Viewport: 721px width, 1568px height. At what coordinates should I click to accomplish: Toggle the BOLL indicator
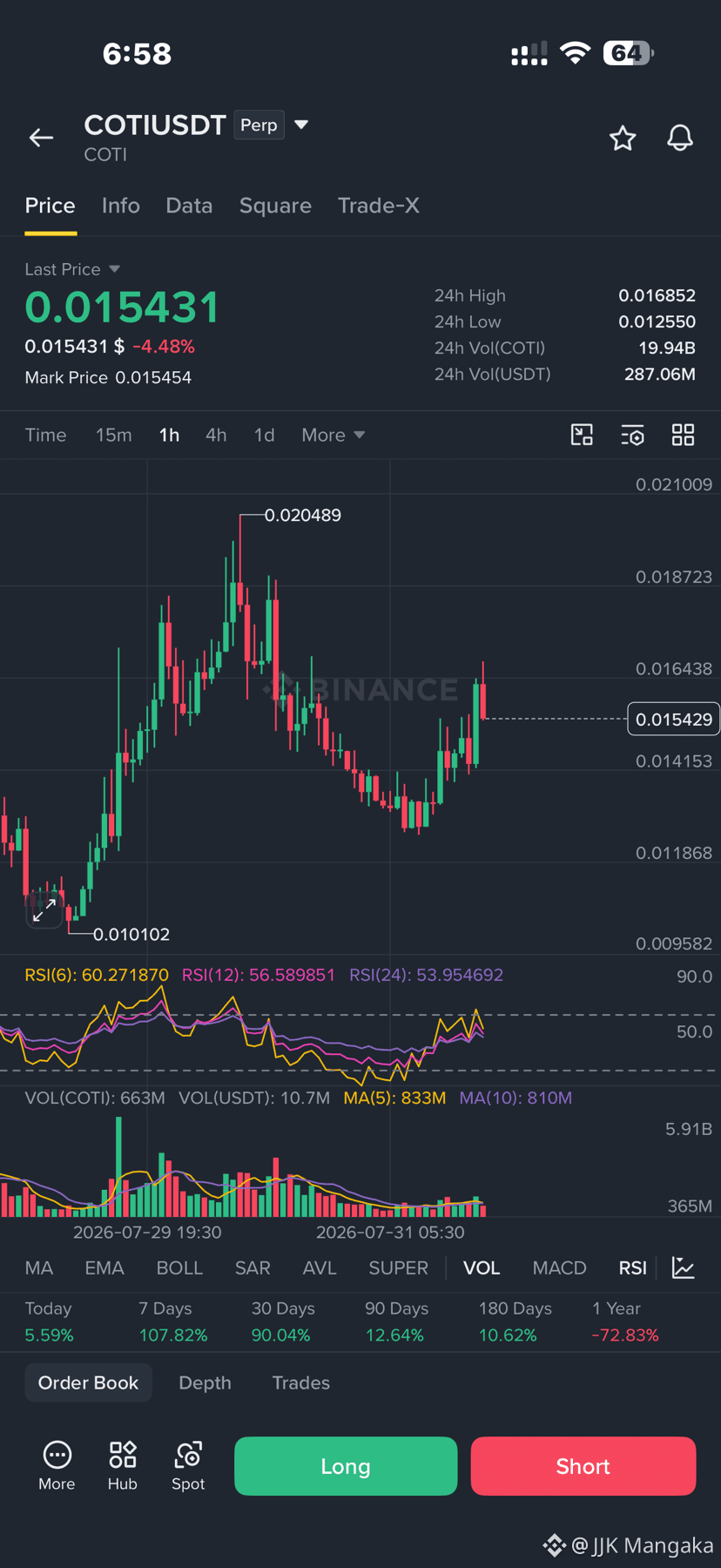click(x=179, y=1267)
